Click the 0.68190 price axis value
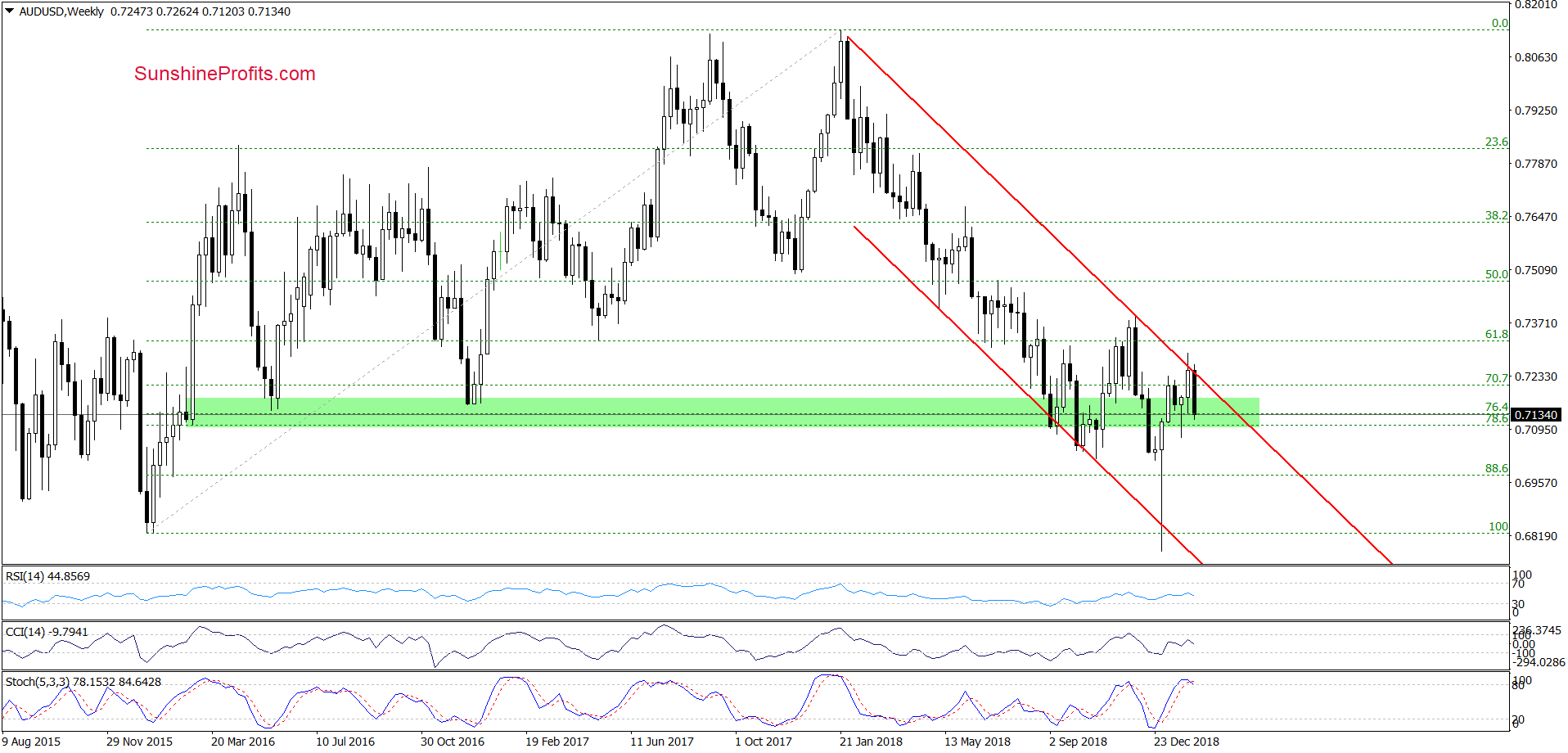Screen dimensions: 1568x753 (1536, 536)
